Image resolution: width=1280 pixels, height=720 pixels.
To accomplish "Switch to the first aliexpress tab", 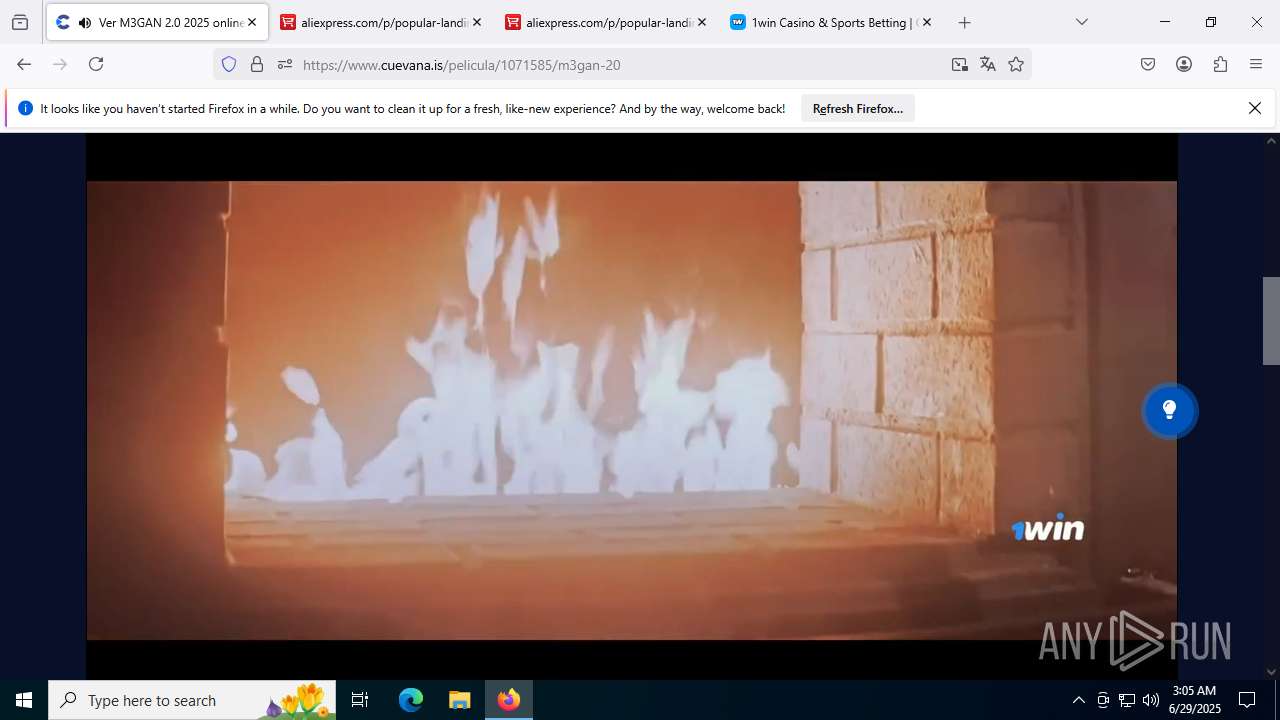I will pyautogui.click(x=382, y=22).
